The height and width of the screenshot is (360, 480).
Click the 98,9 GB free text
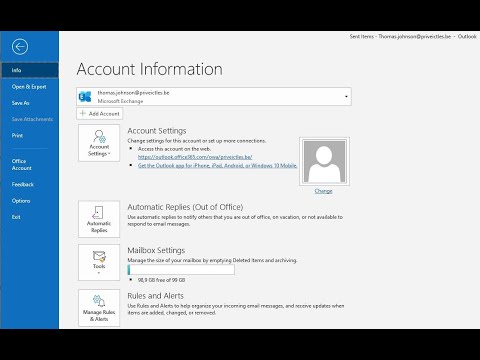tap(161, 280)
